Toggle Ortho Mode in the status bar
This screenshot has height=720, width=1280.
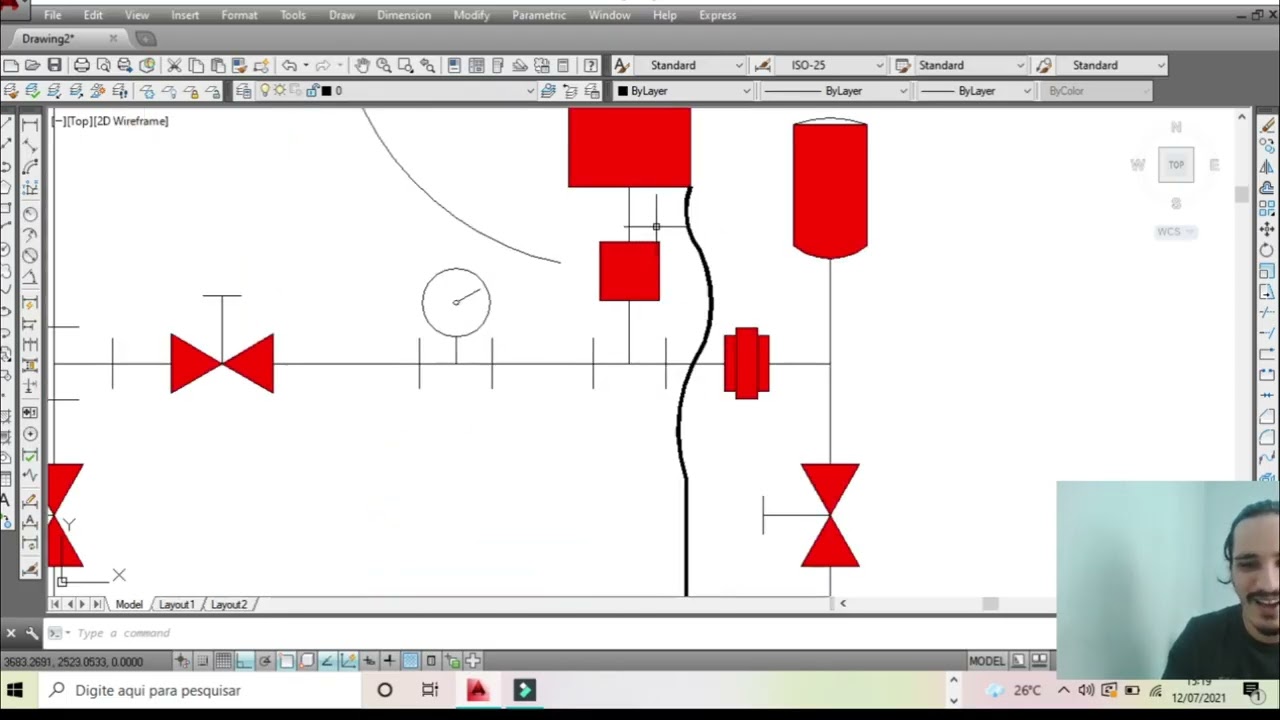tap(244, 661)
